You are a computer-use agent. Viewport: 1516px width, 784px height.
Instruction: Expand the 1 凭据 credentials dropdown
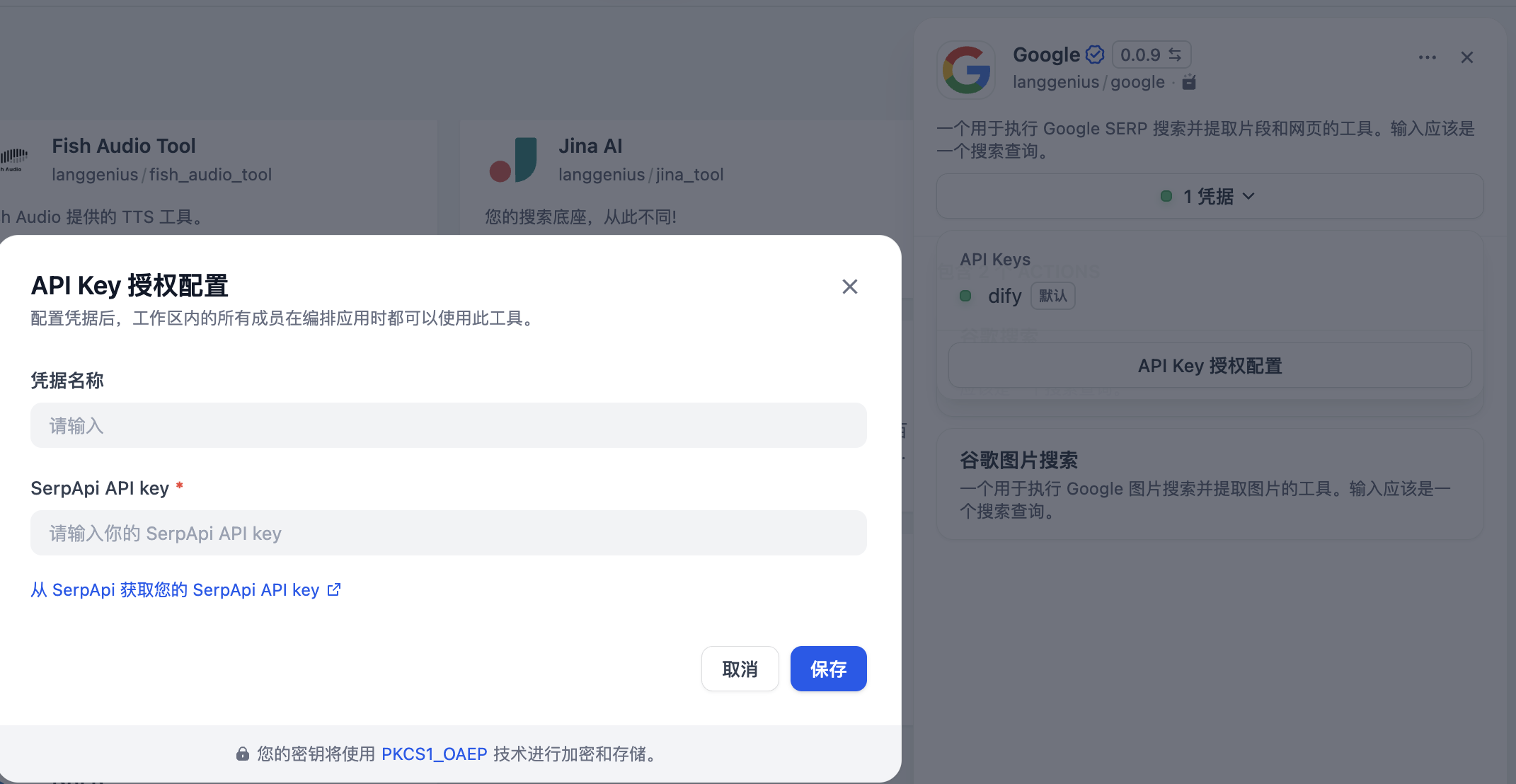pos(1210,196)
